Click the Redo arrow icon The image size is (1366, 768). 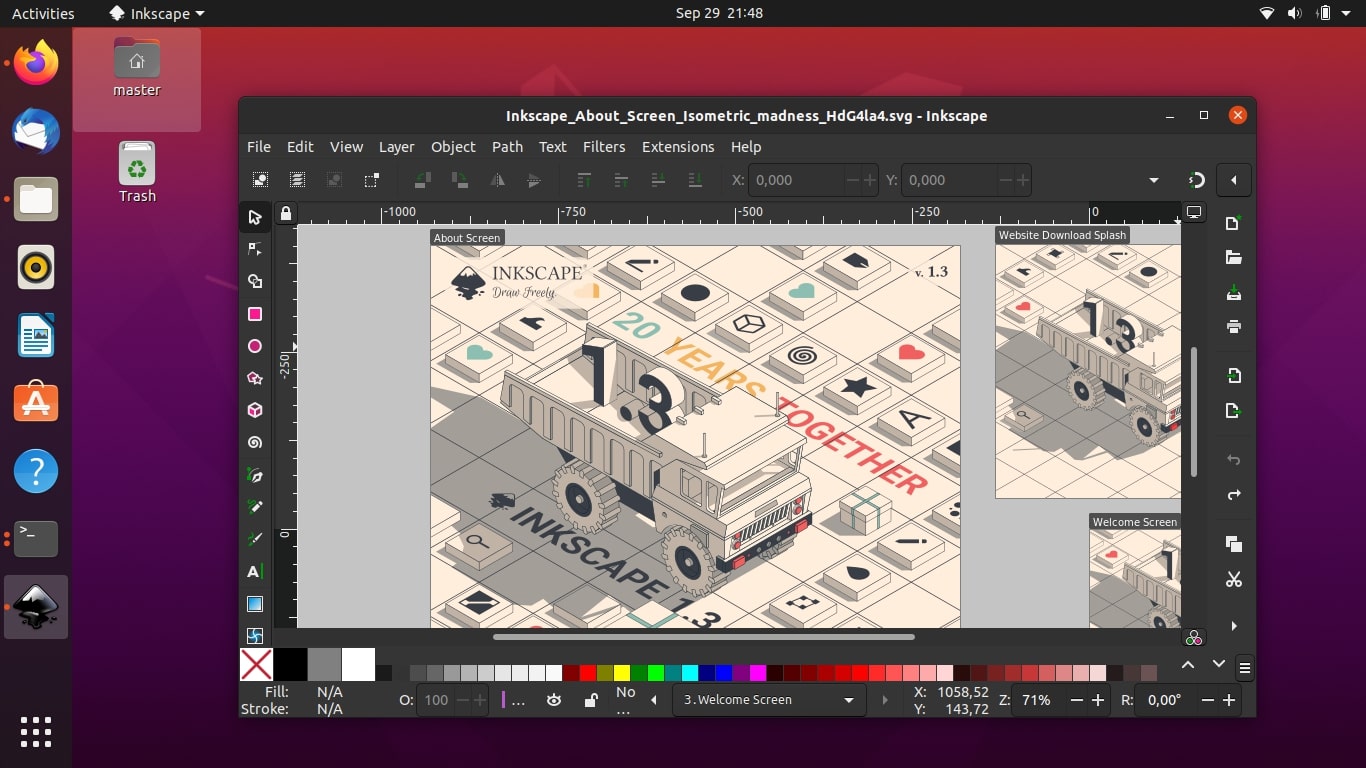tap(1234, 495)
